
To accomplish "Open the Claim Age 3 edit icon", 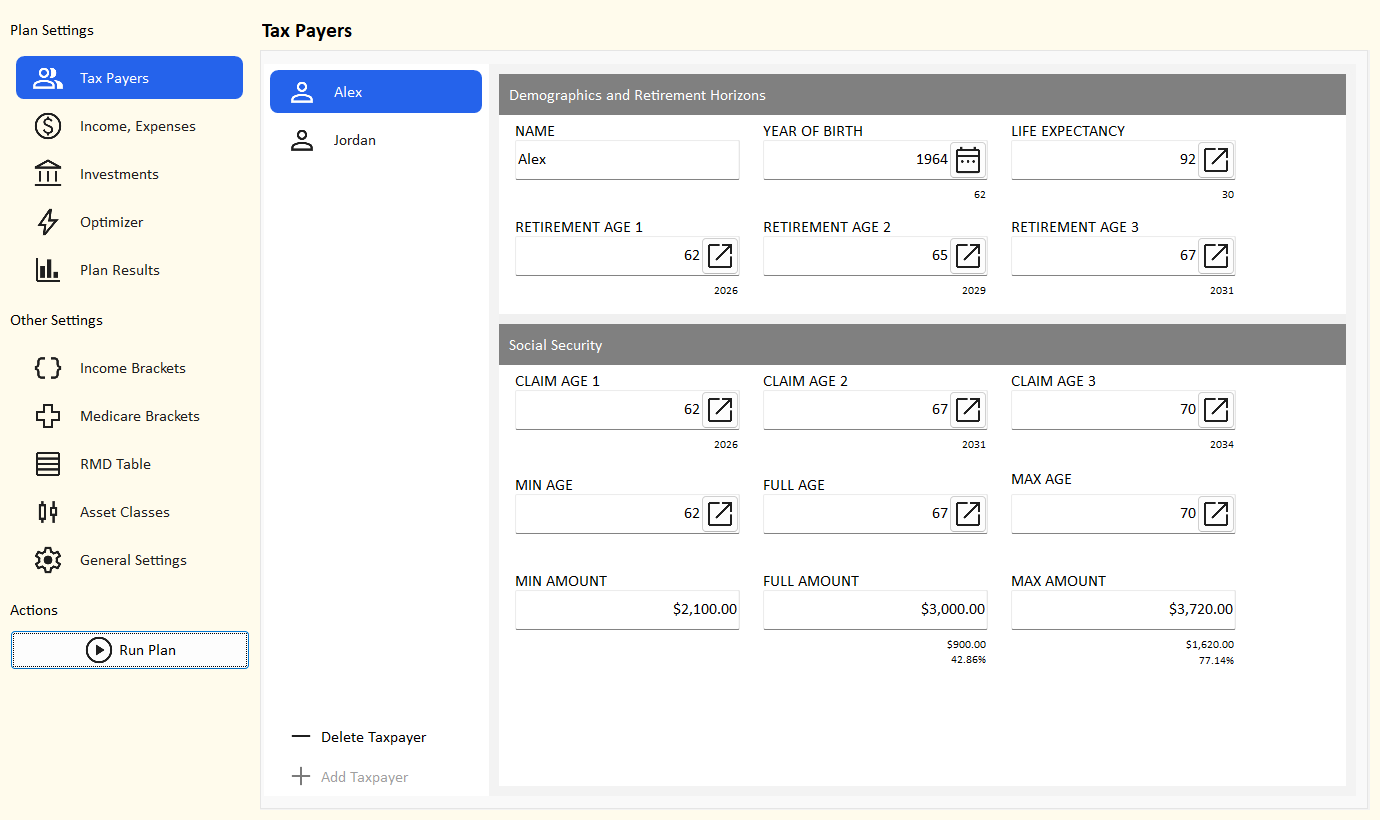I will (1216, 410).
